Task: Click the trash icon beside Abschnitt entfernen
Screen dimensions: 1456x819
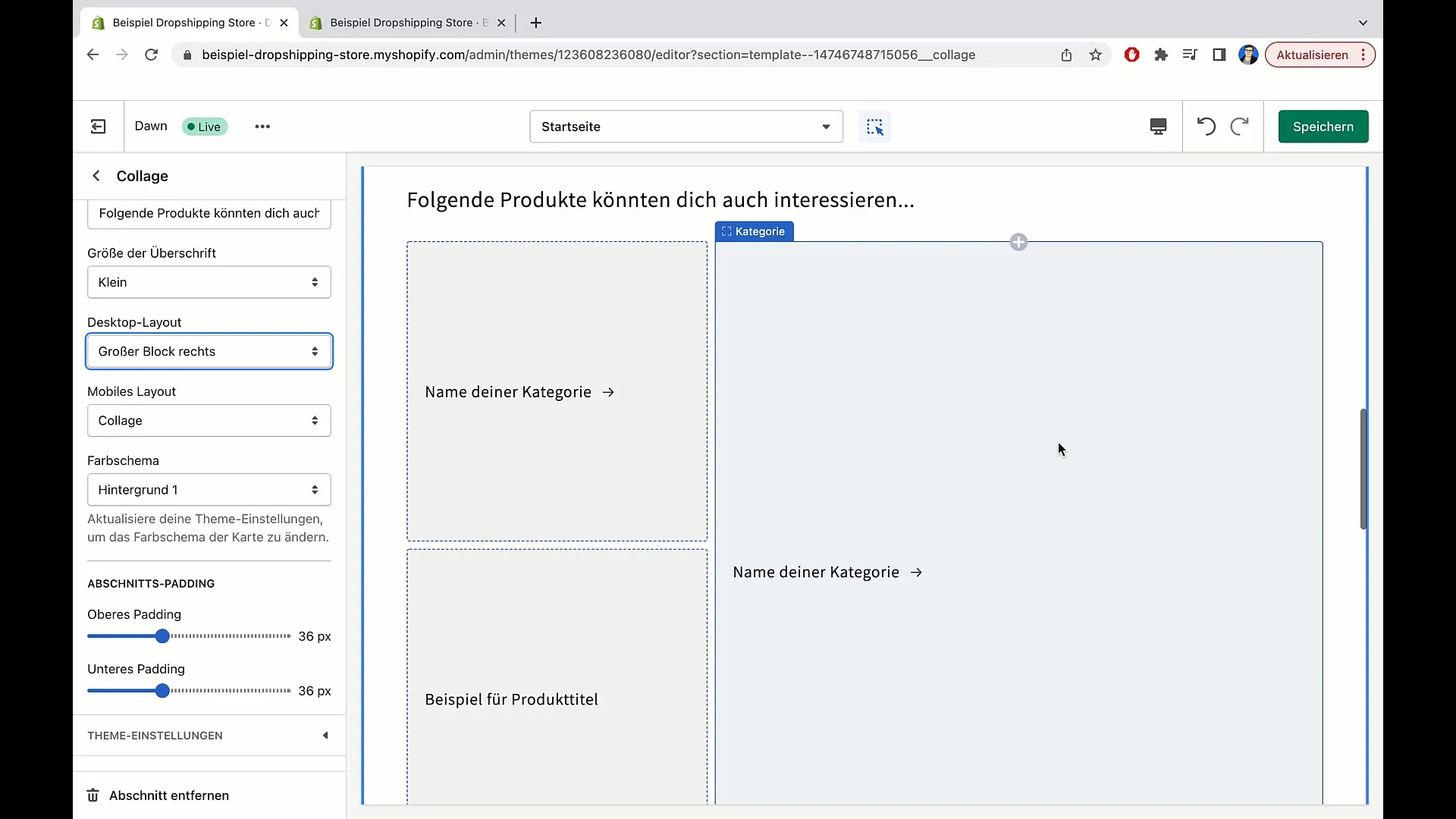Action: [x=93, y=795]
